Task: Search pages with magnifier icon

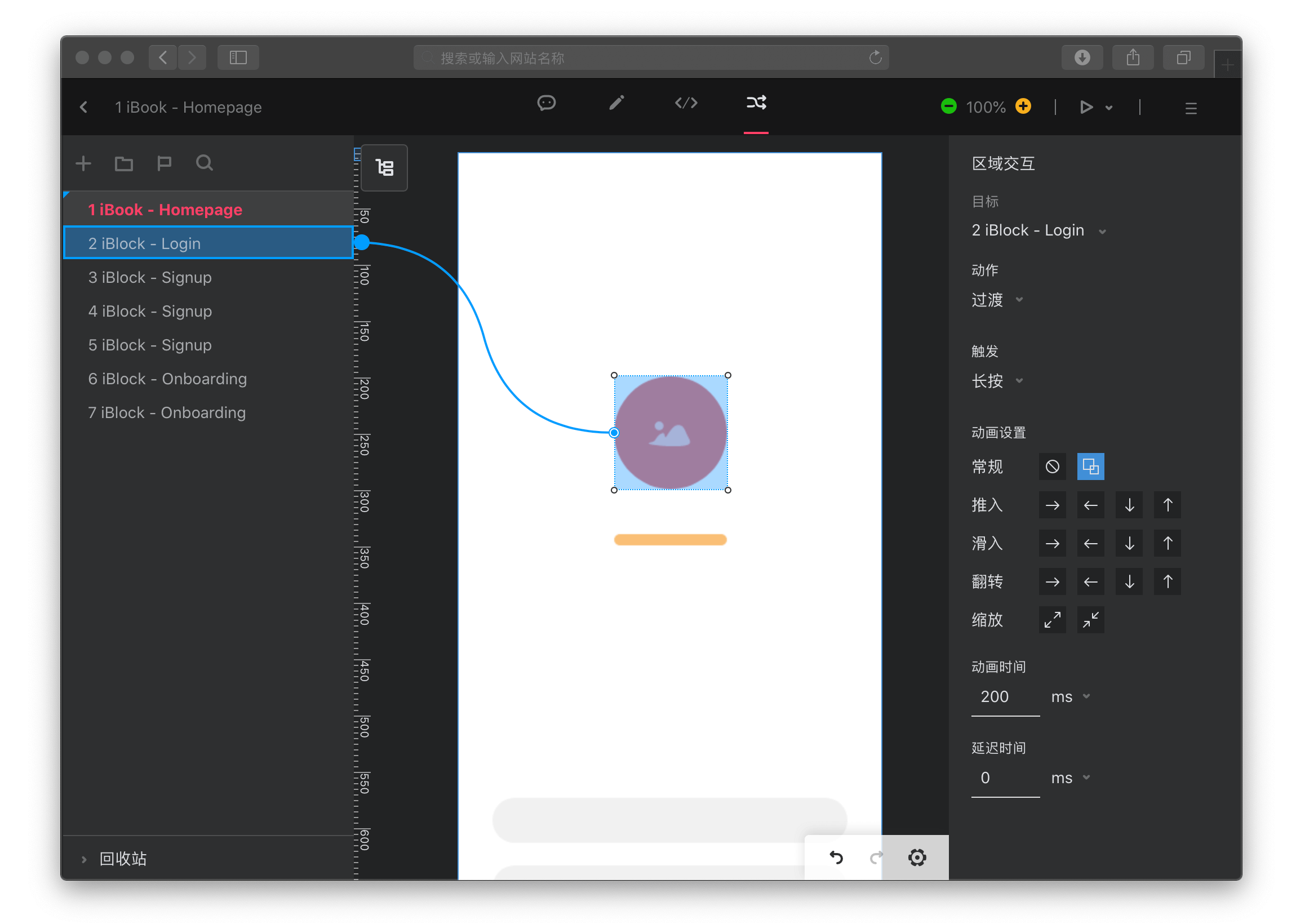Action: pyautogui.click(x=204, y=164)
